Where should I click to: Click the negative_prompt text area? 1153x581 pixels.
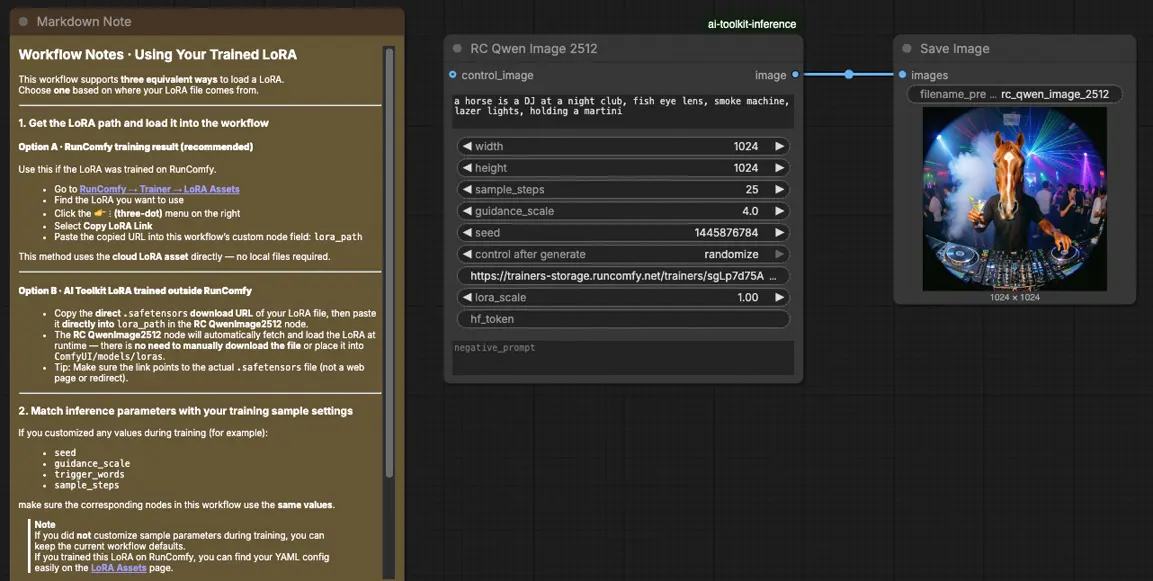[624, 358]
